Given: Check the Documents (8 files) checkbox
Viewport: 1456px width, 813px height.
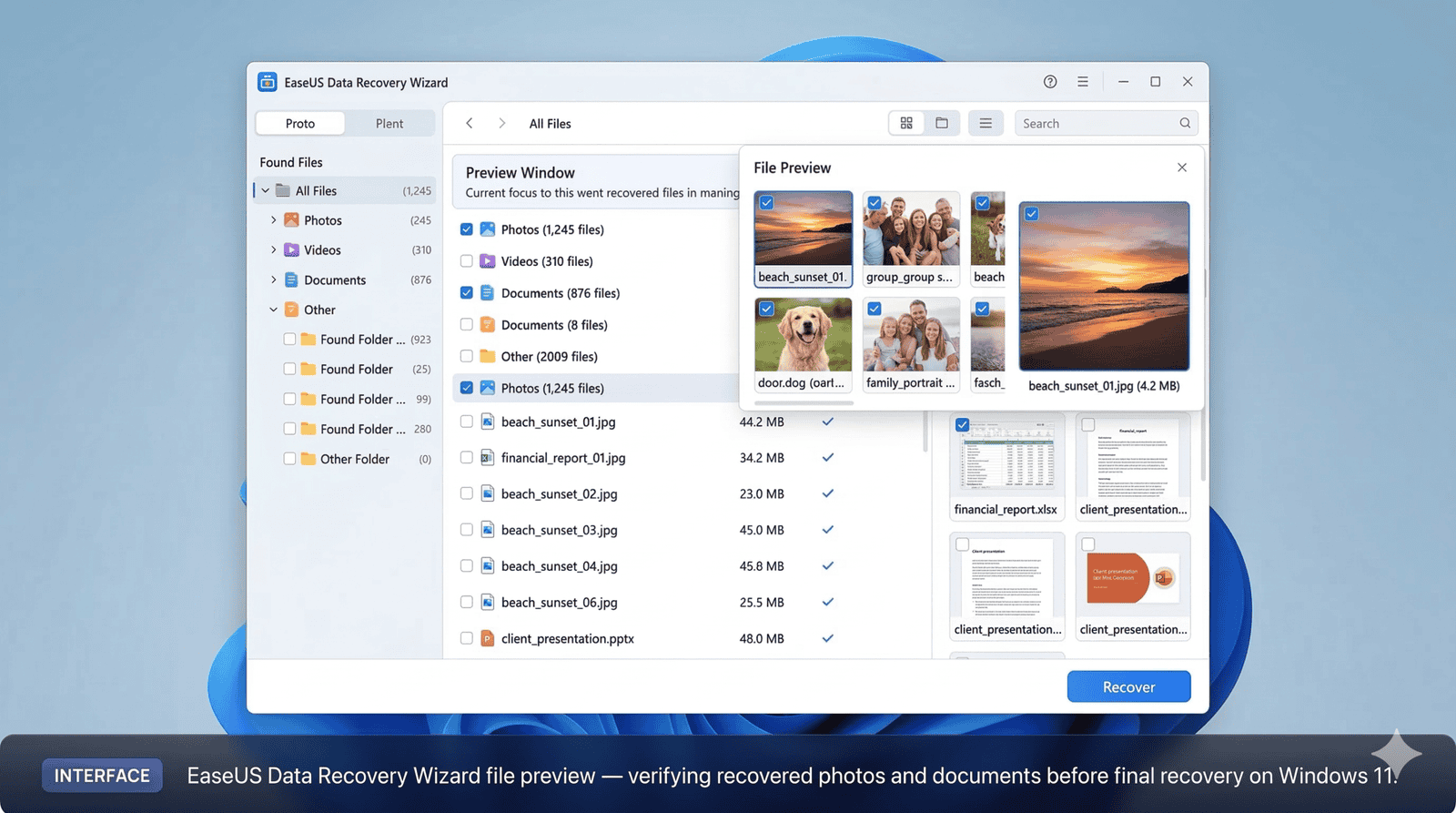Looking at the screenshot, I should click(467, 324).
